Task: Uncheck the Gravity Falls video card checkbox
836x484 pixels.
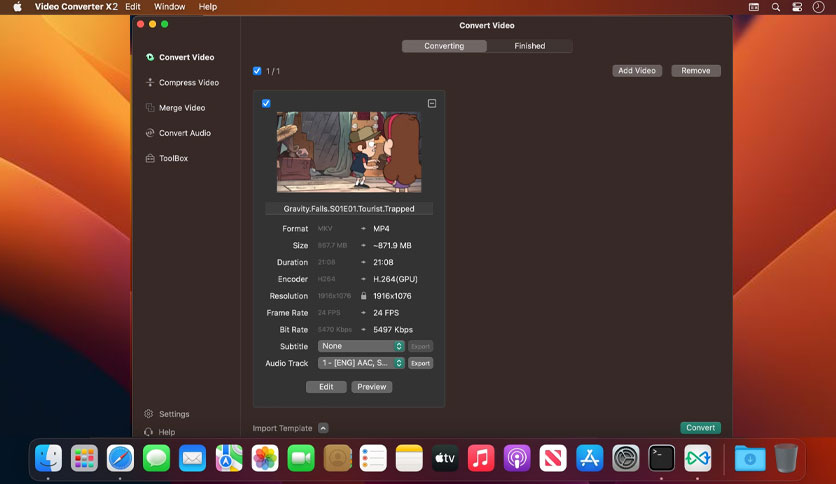Action: (266, 103)
